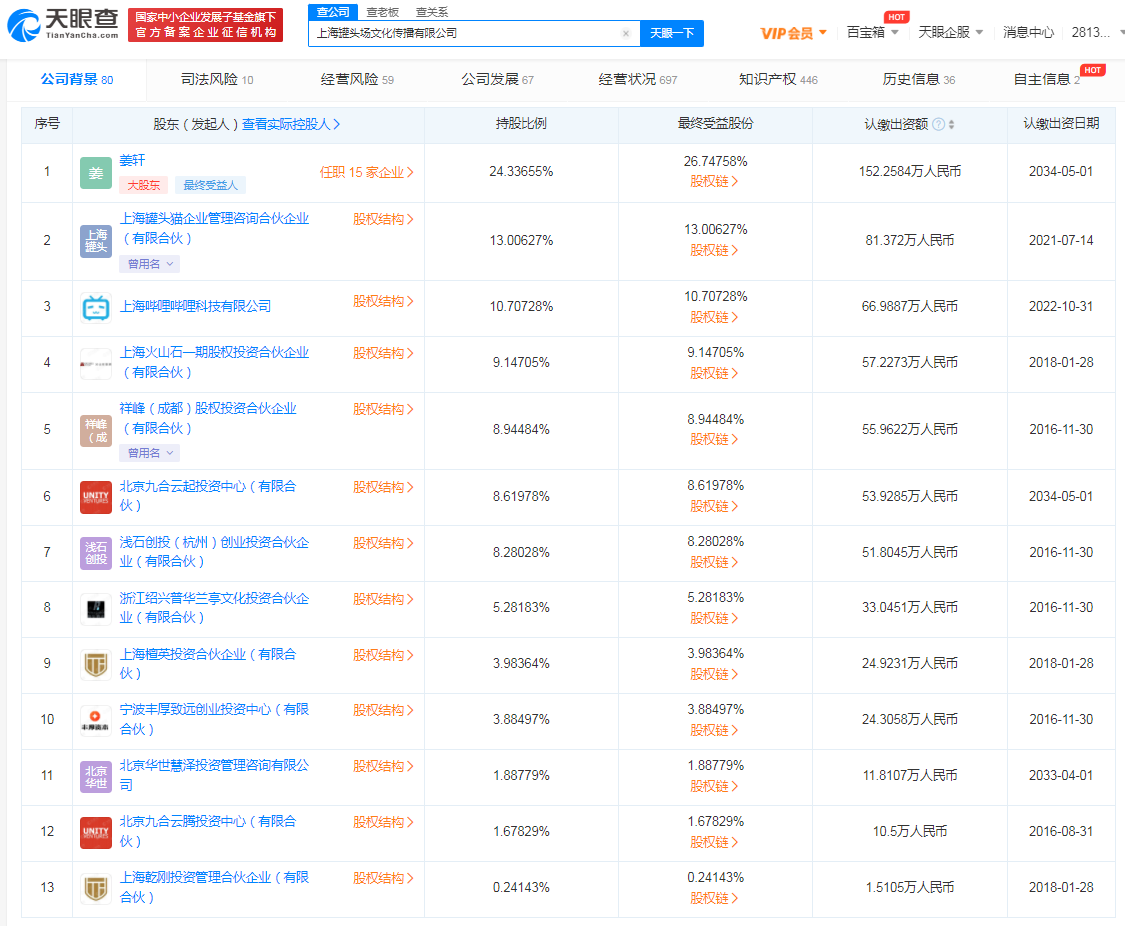Open the 经营状况 tab
The width and height of the screenshot is (1125, 926).
(637, 80)
